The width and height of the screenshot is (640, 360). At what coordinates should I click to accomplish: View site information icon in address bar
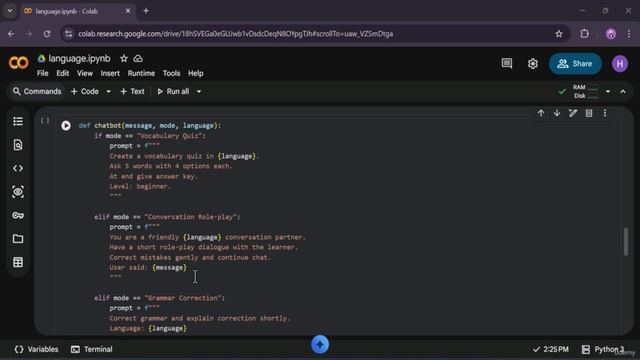click(x=69, y=34)
